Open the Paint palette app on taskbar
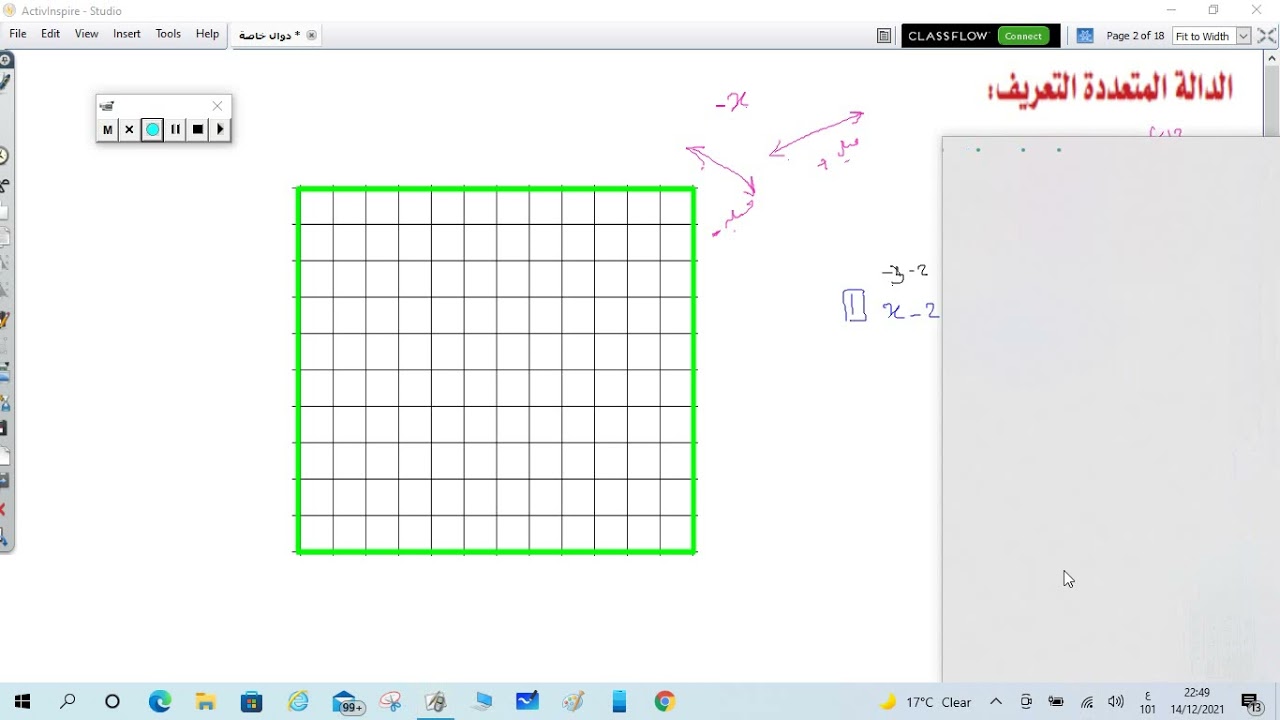Viewport: 1280px width, 720px height. 573,702
